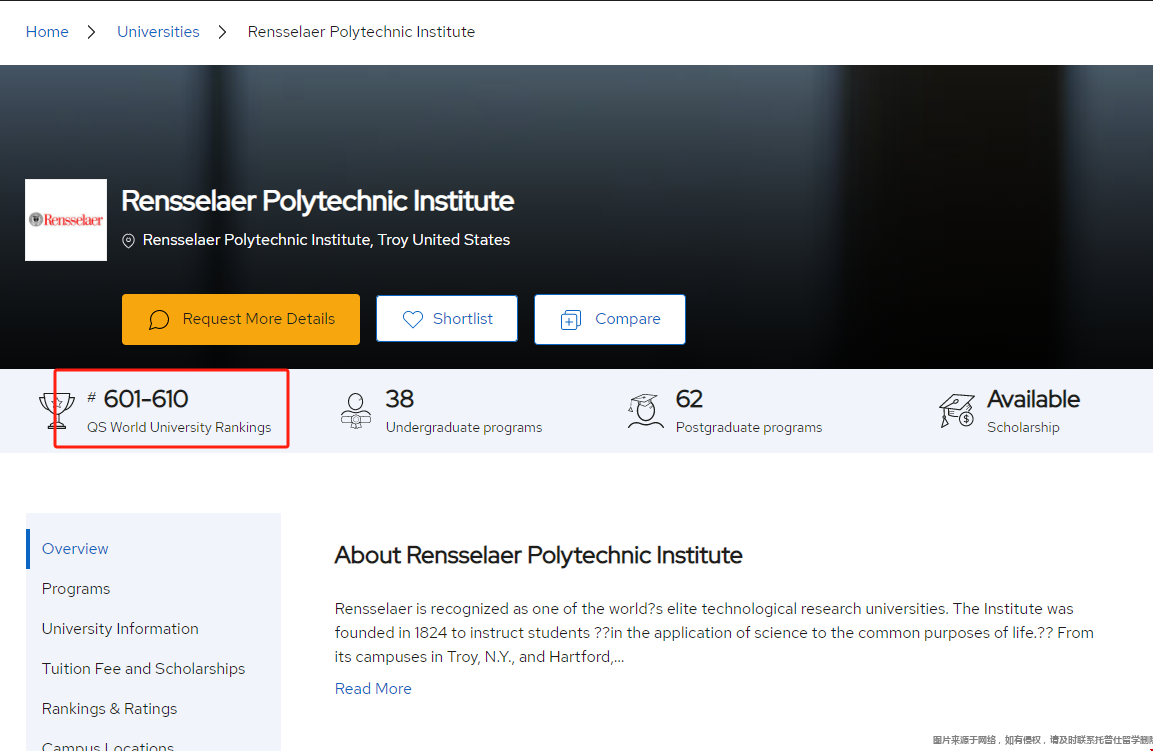Viewport: 1153px width, 751px height.
Task: Click the 38 undergraduate count
Action: point(399,399)
